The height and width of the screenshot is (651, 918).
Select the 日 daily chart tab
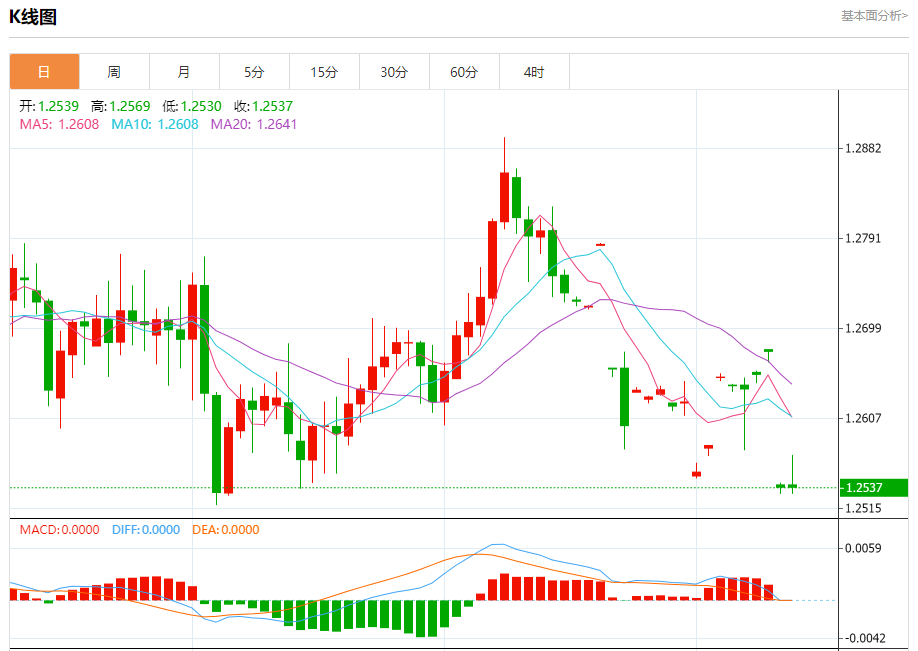pyautogui.click(x=44, y=72)
